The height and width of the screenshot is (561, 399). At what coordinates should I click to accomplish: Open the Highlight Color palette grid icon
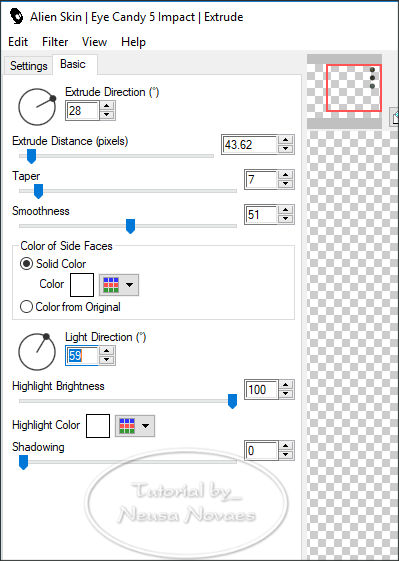pos(127,426)
